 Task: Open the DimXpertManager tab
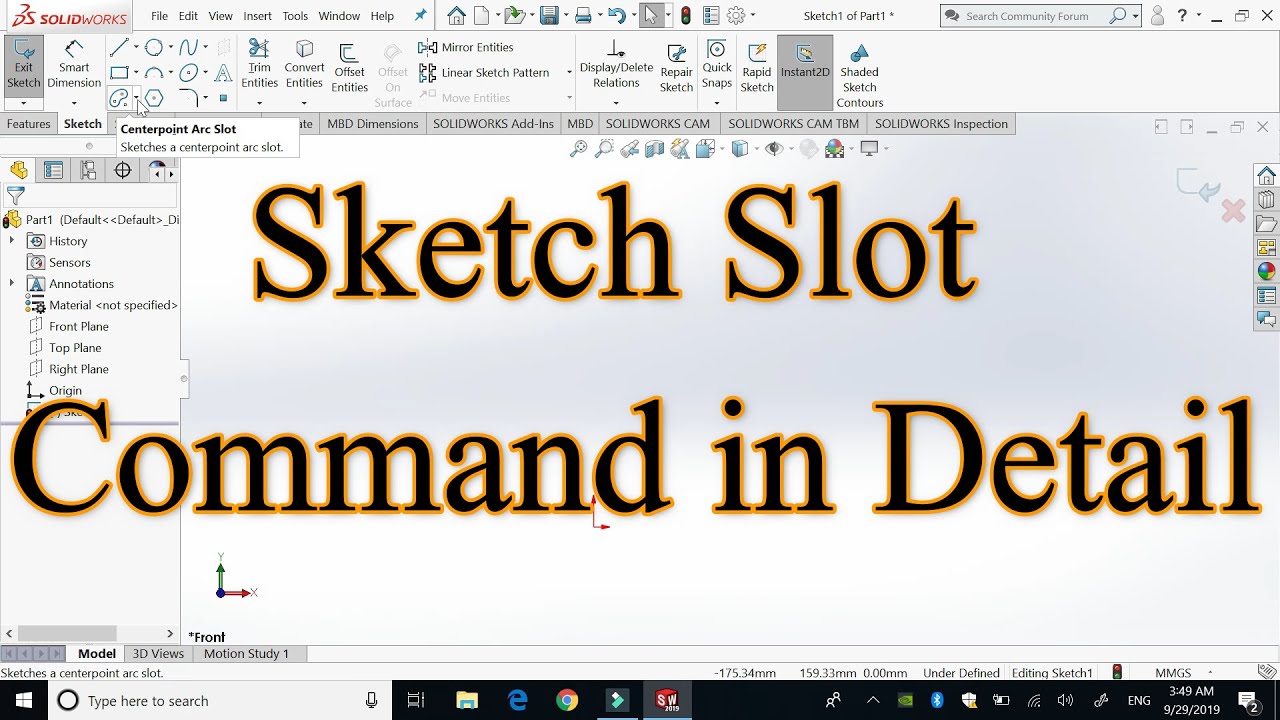point(123,171)
